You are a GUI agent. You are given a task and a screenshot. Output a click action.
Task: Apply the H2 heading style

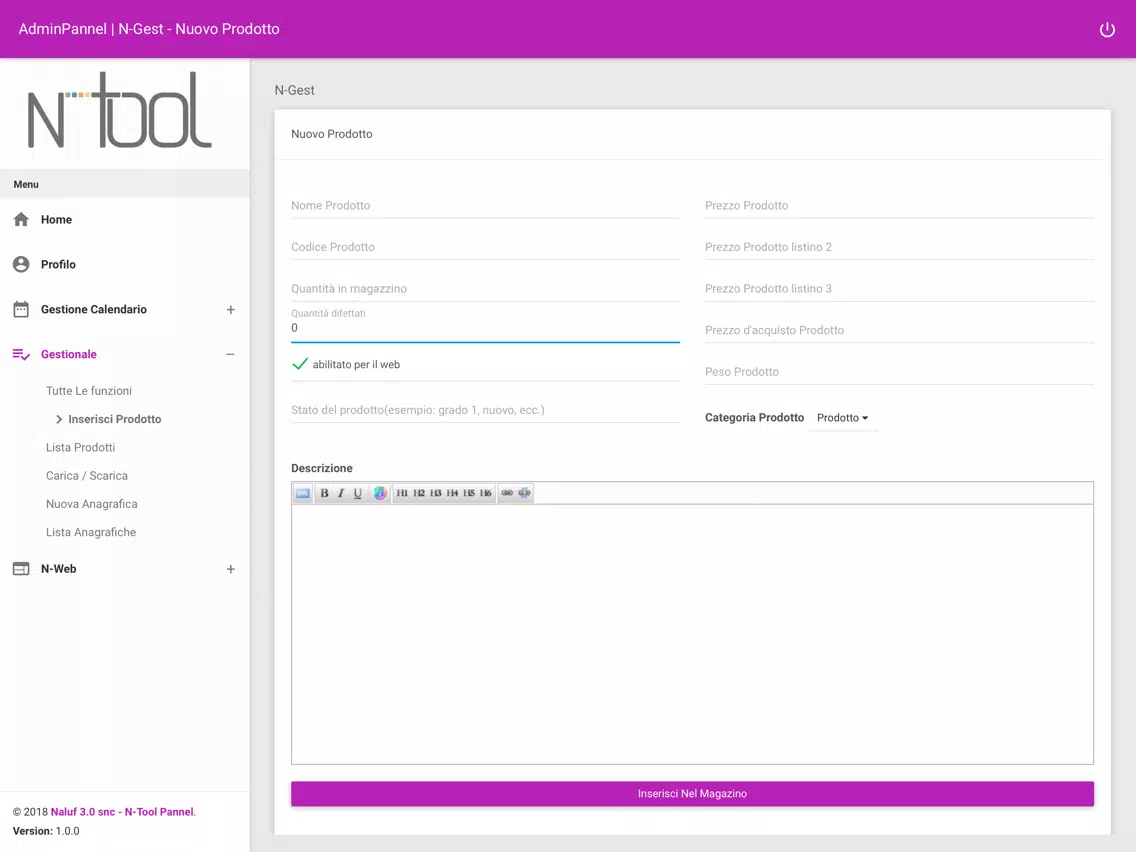pos(419,493)
